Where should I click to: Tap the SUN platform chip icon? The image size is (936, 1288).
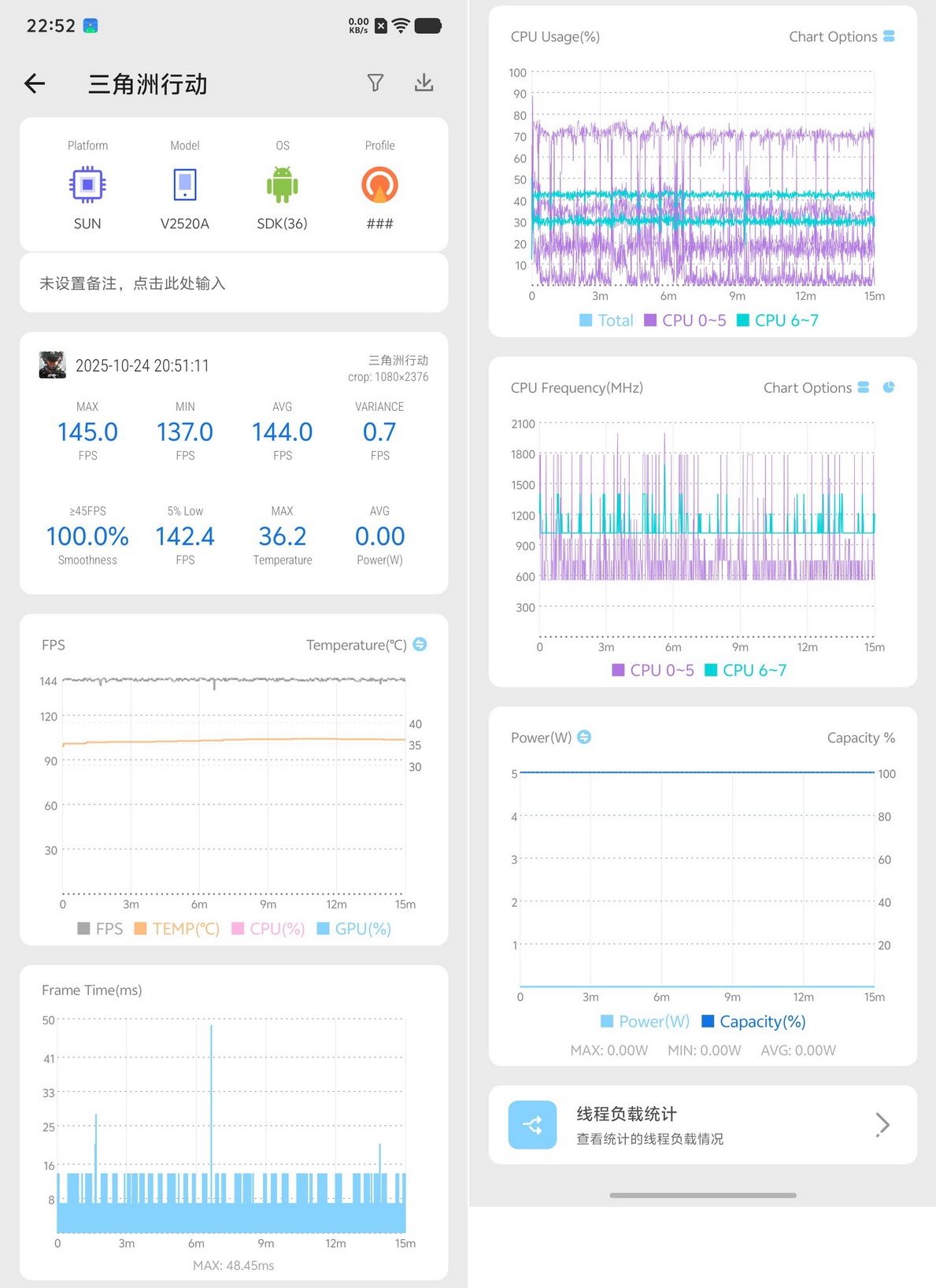[87, 185]
